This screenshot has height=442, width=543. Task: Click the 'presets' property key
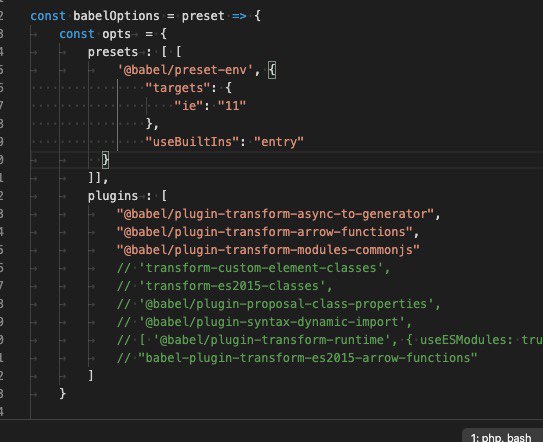tap(113, 52)
